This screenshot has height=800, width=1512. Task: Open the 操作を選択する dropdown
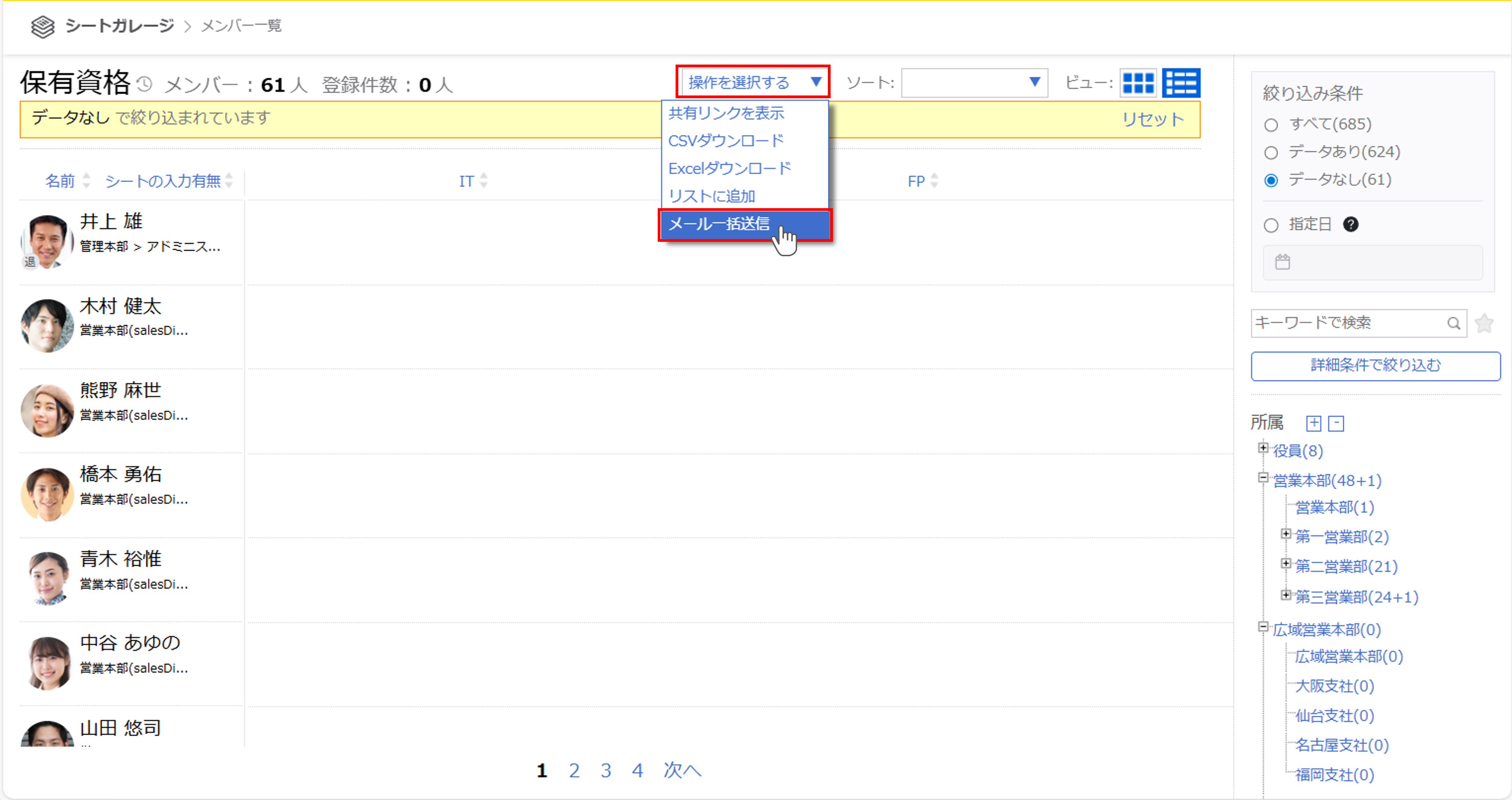[753, 82]
